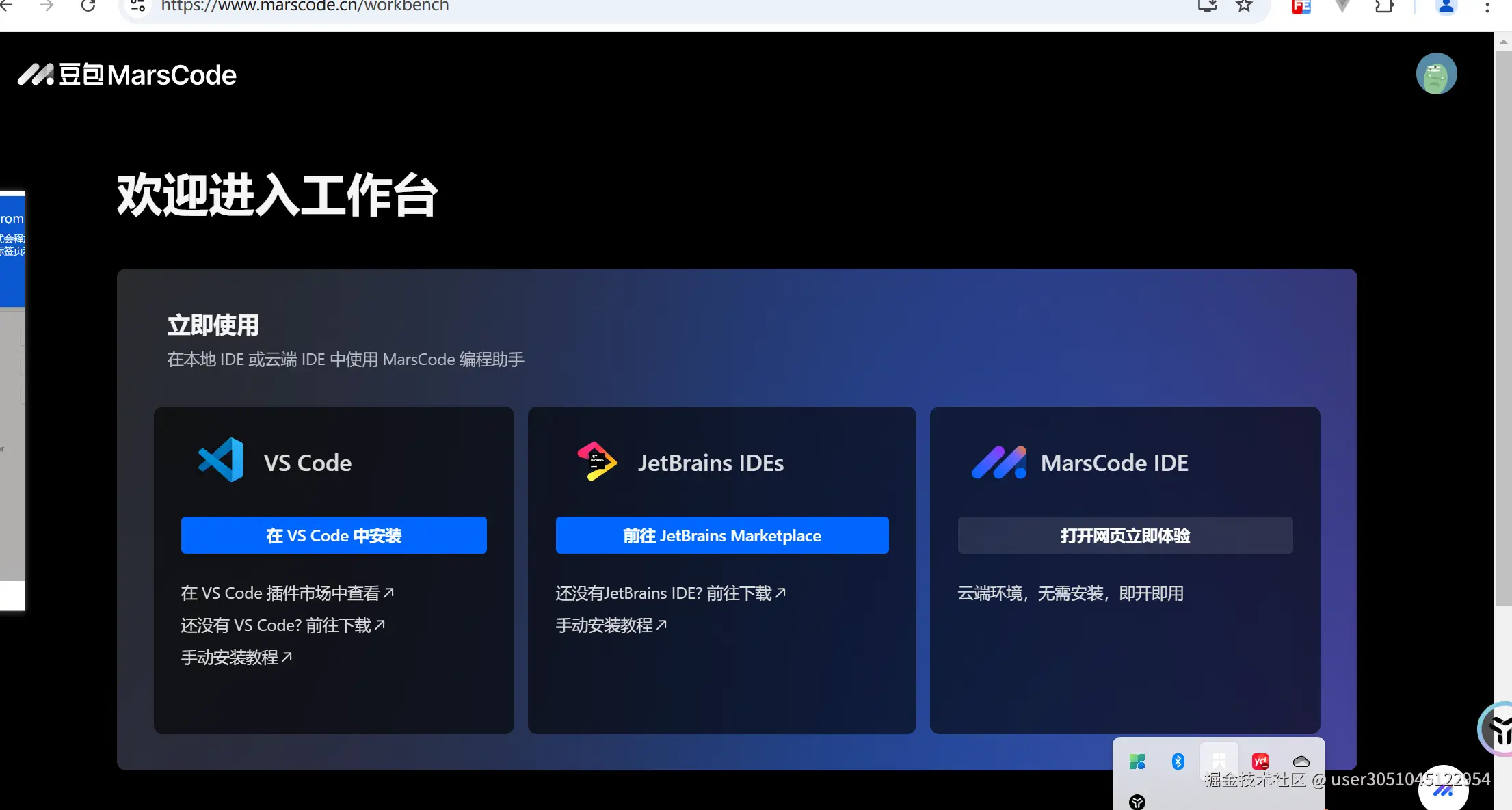Open 在 VS Code 插件市场中查看 link

[287, 593]
